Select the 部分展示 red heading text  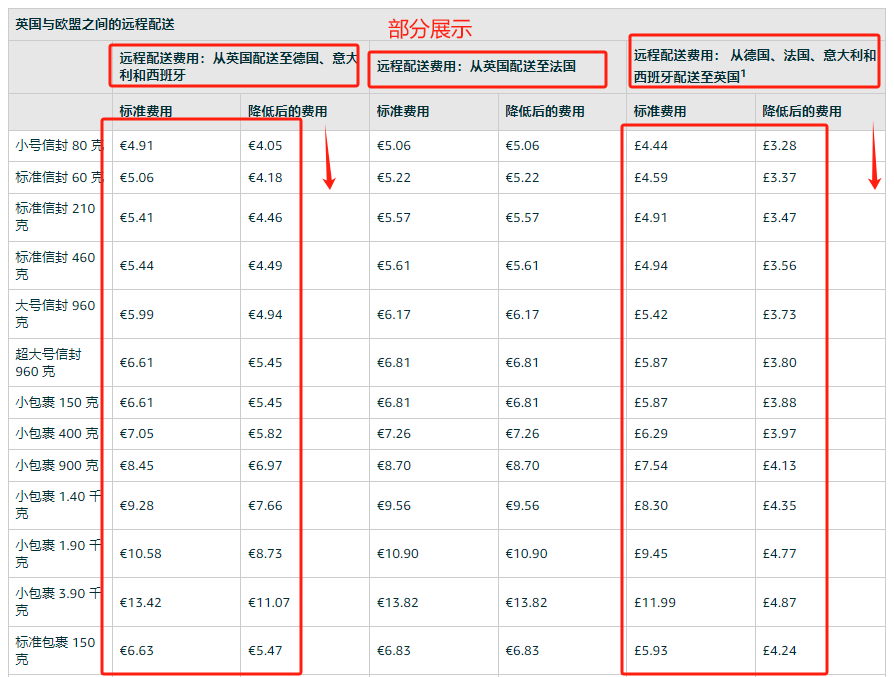click(x=430, y=28)
